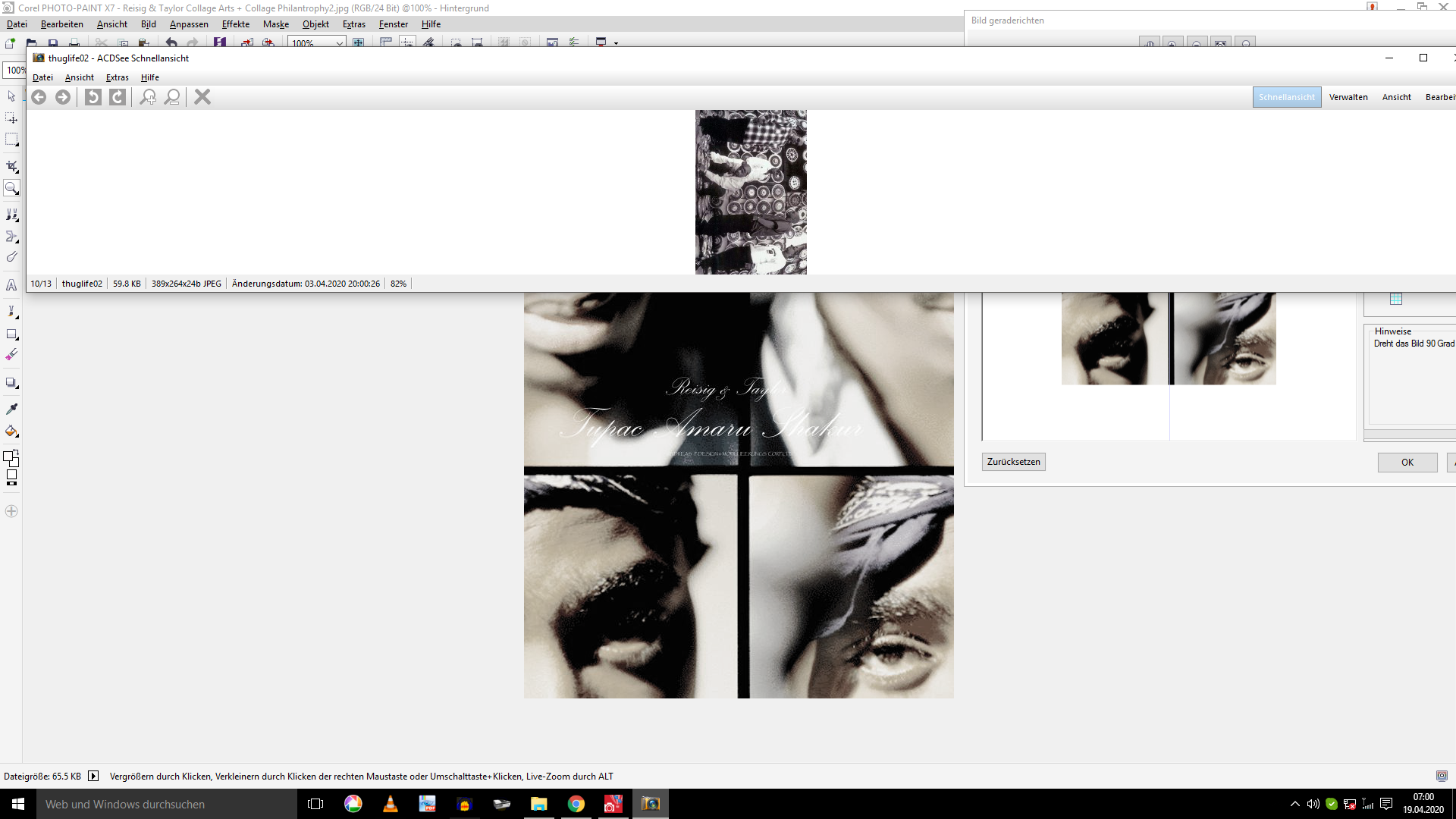Viewport: 1456px width, 819px height.
Task: Open Anpassen menu in PHOTO-PAINT
Action: pyautogui.click(x=189, y=24)
